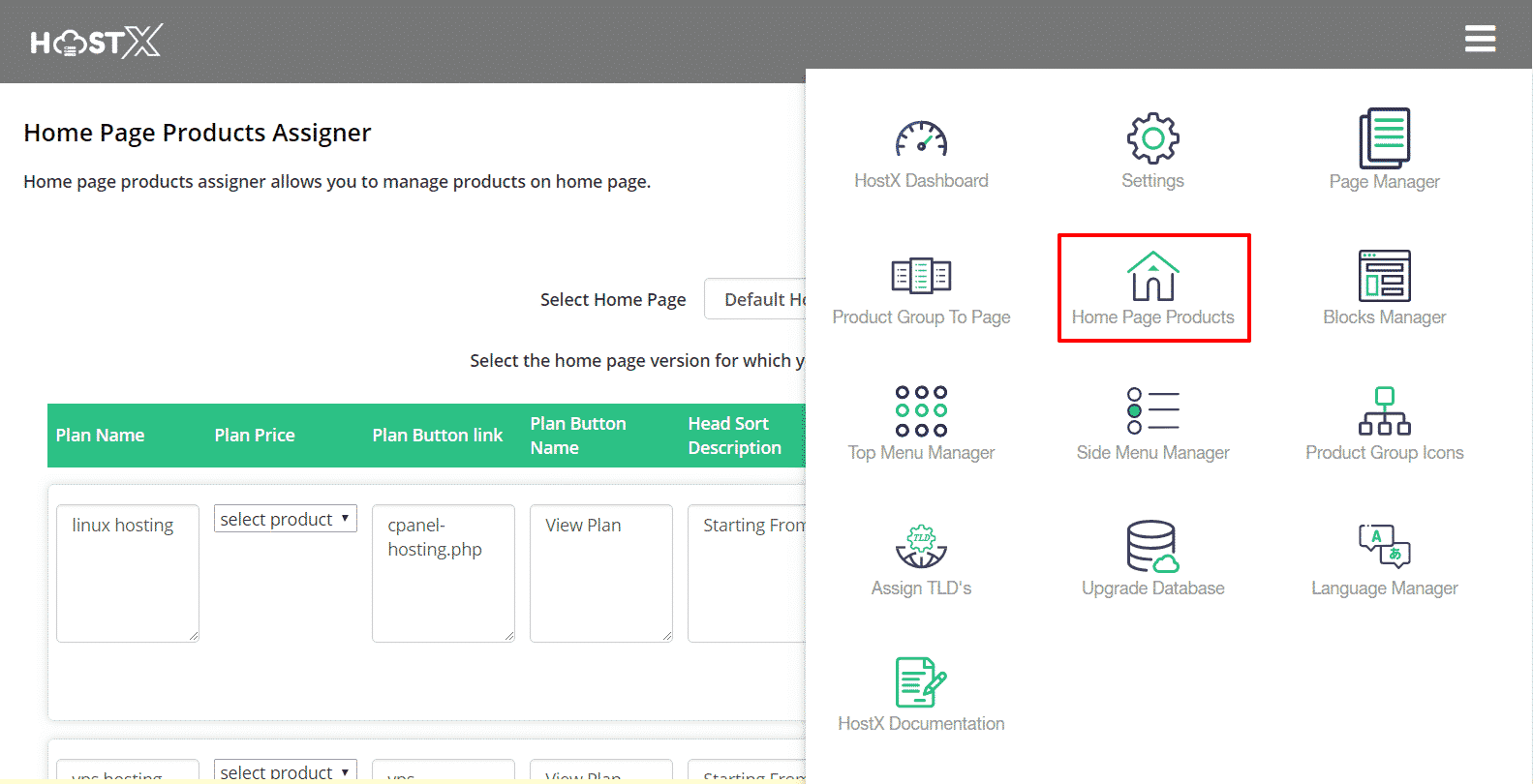
Task: Select the Product Group To Page icon
Action: coord(921,276)
